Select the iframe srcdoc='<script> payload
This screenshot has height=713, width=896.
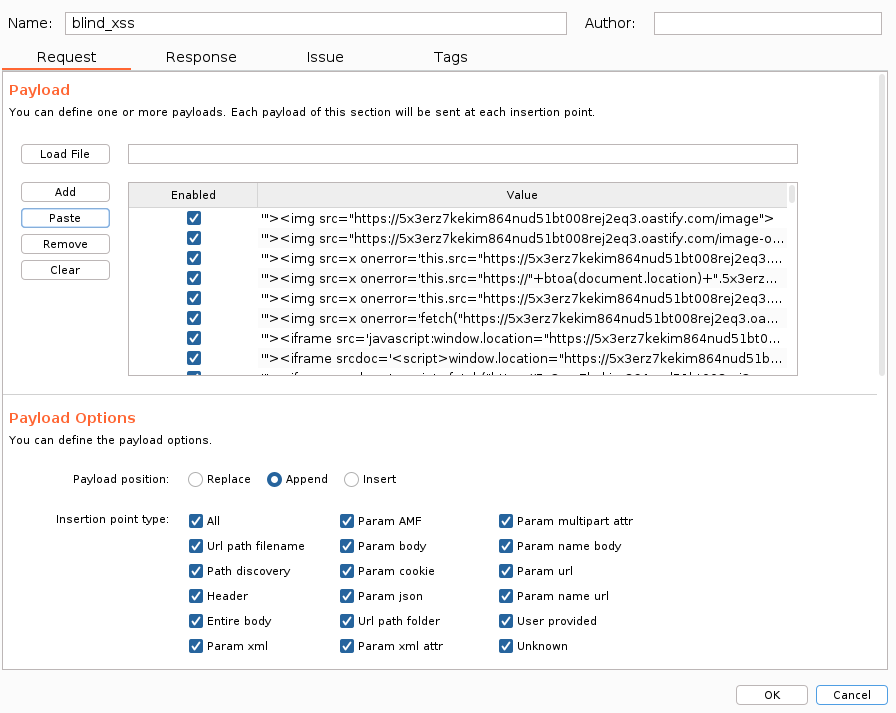pos(522,358)
